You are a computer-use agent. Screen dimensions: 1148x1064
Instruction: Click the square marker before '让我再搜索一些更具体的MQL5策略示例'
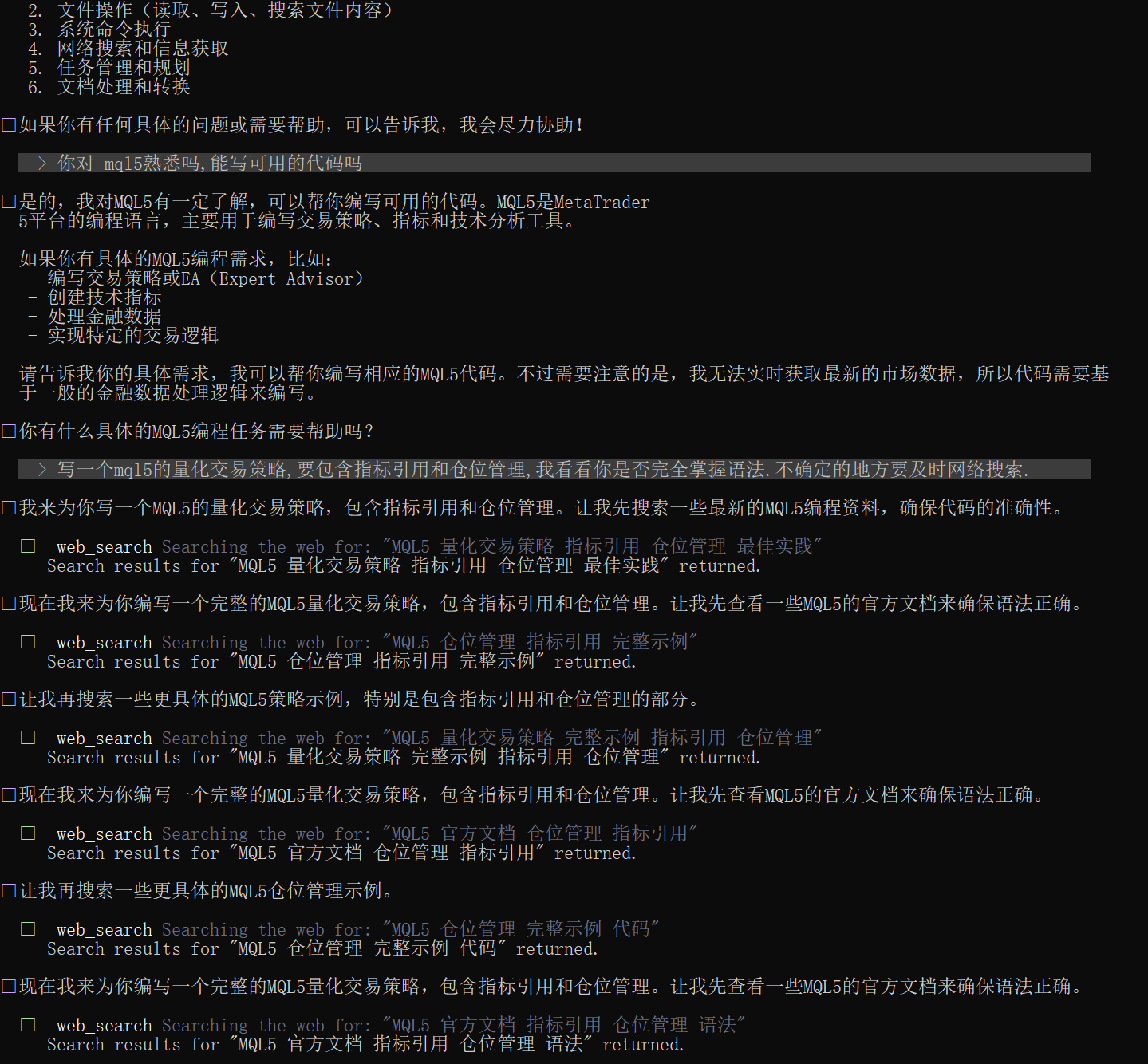point(9,699)
